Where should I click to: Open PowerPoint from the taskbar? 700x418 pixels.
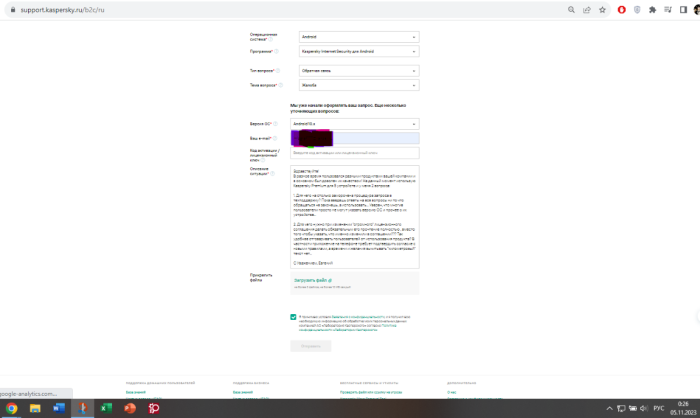point(130,408)
